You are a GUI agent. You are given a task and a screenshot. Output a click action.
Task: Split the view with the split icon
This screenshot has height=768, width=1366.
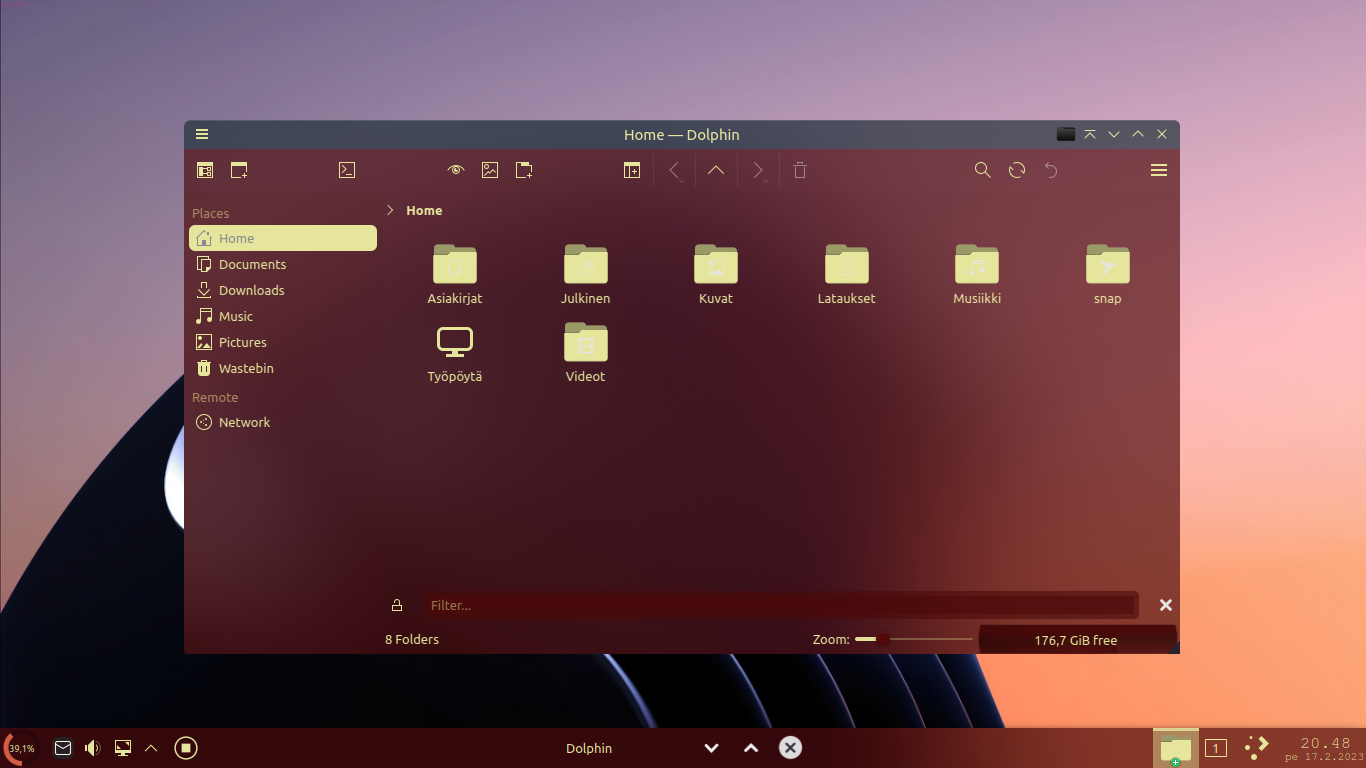(632, 170)
